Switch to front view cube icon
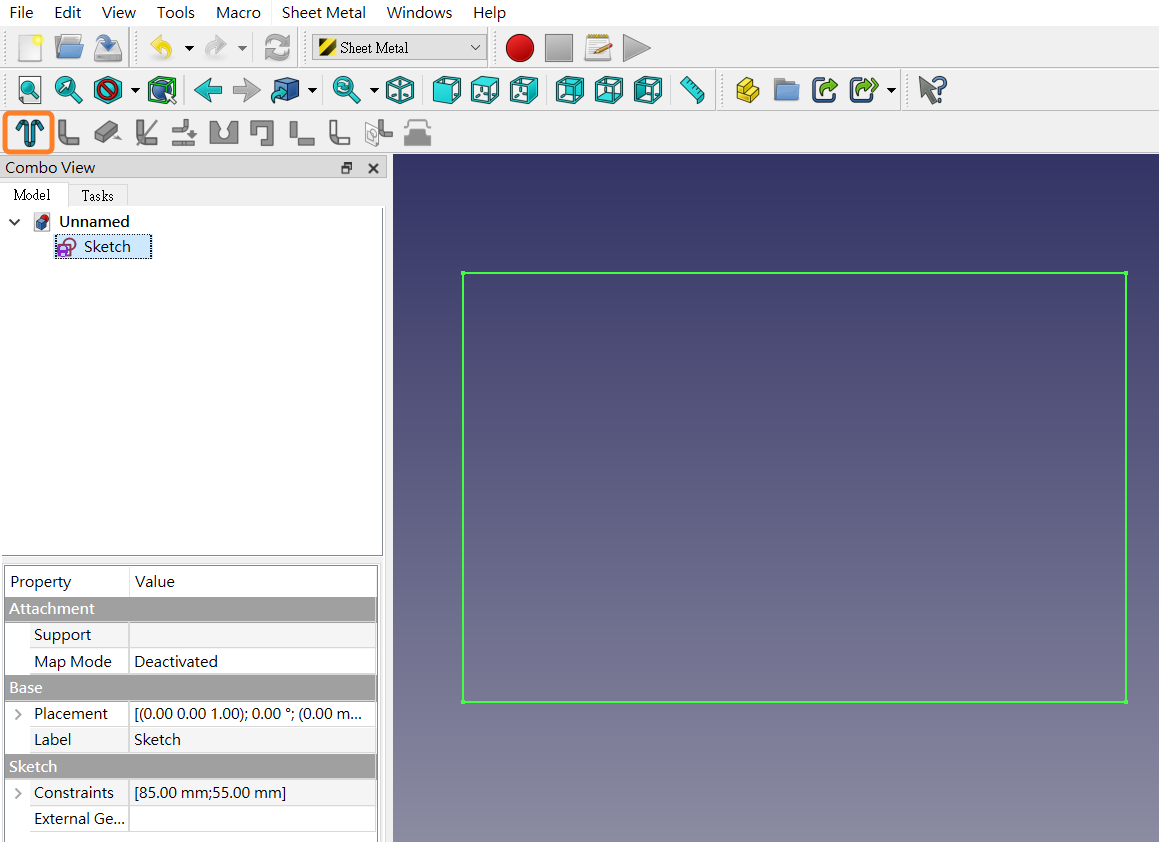Viewport: 1159px width, 842px height. (x=446, y=90)
